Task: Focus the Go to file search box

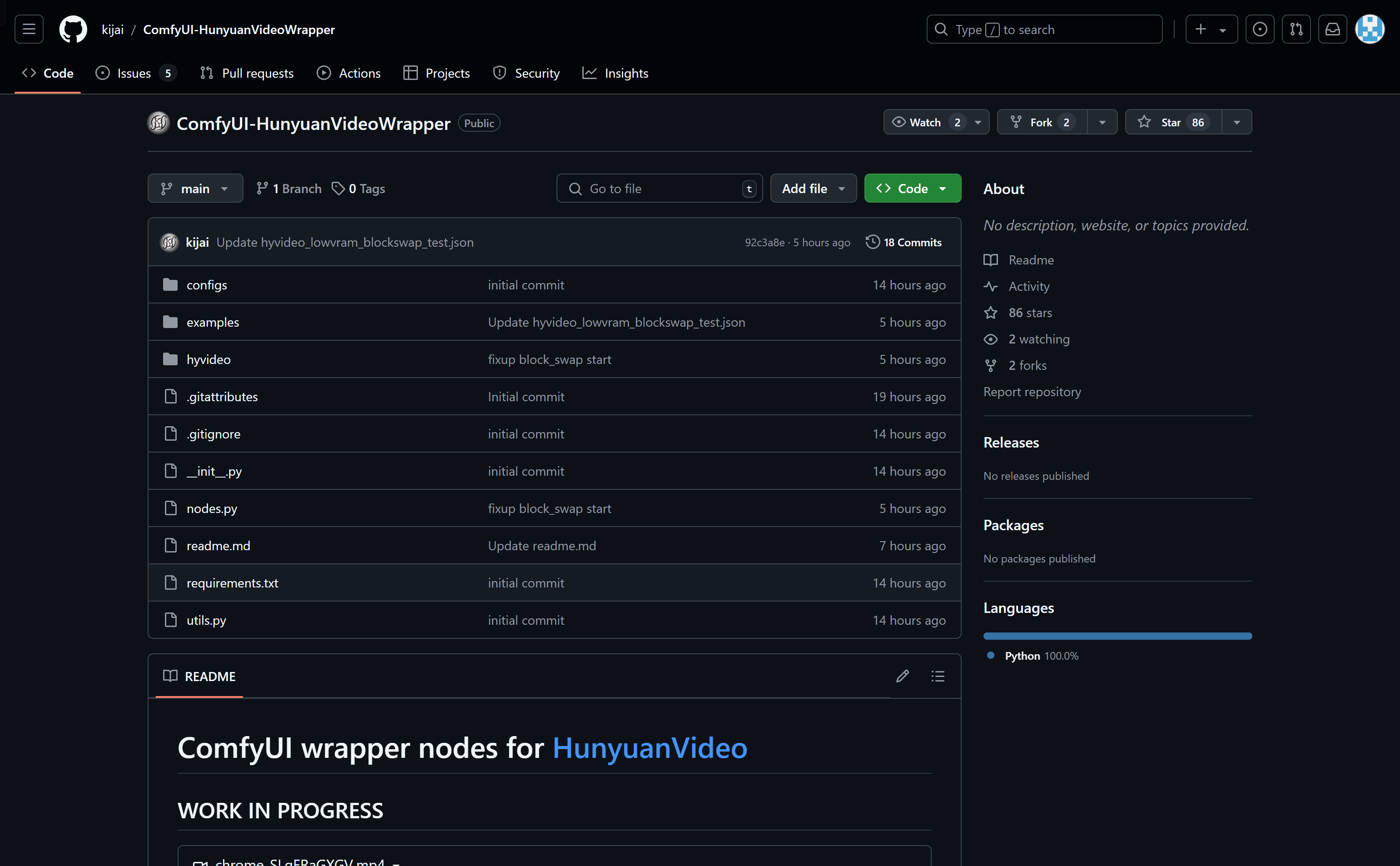Action: click(660, 189)
